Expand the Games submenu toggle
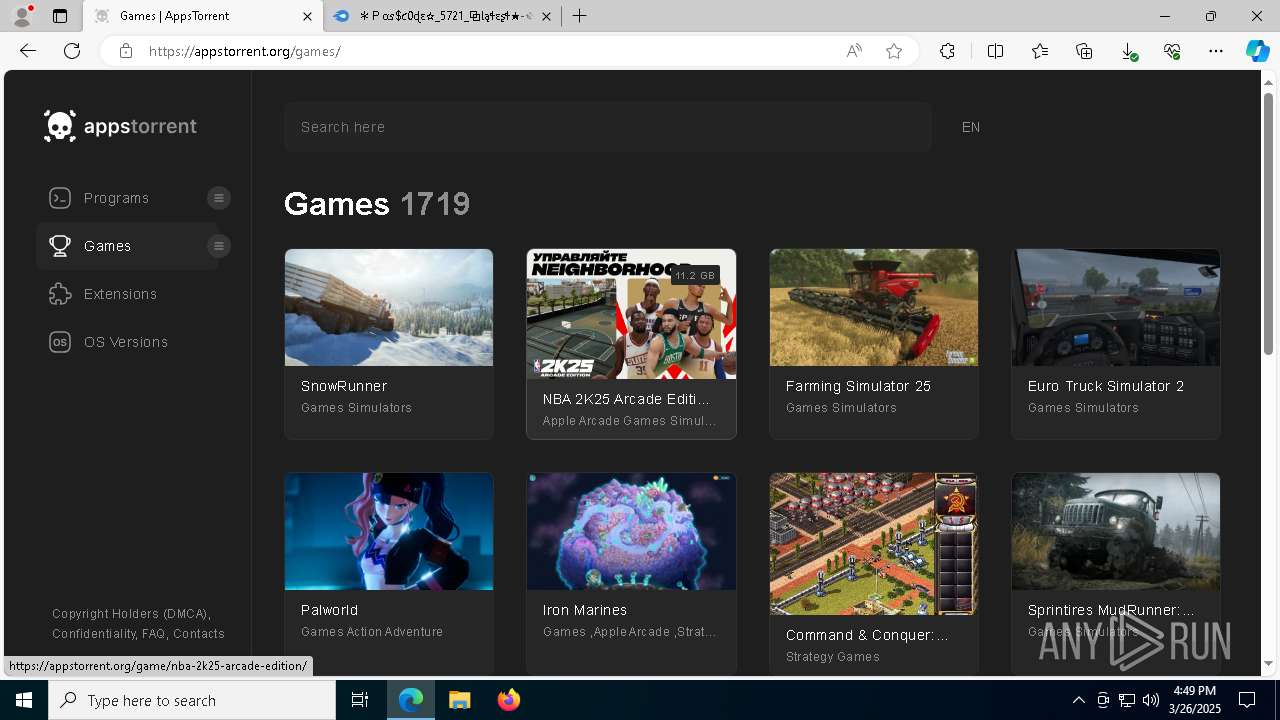The width and height of the screenshot is (1280, 720). [x=219, y=246]
